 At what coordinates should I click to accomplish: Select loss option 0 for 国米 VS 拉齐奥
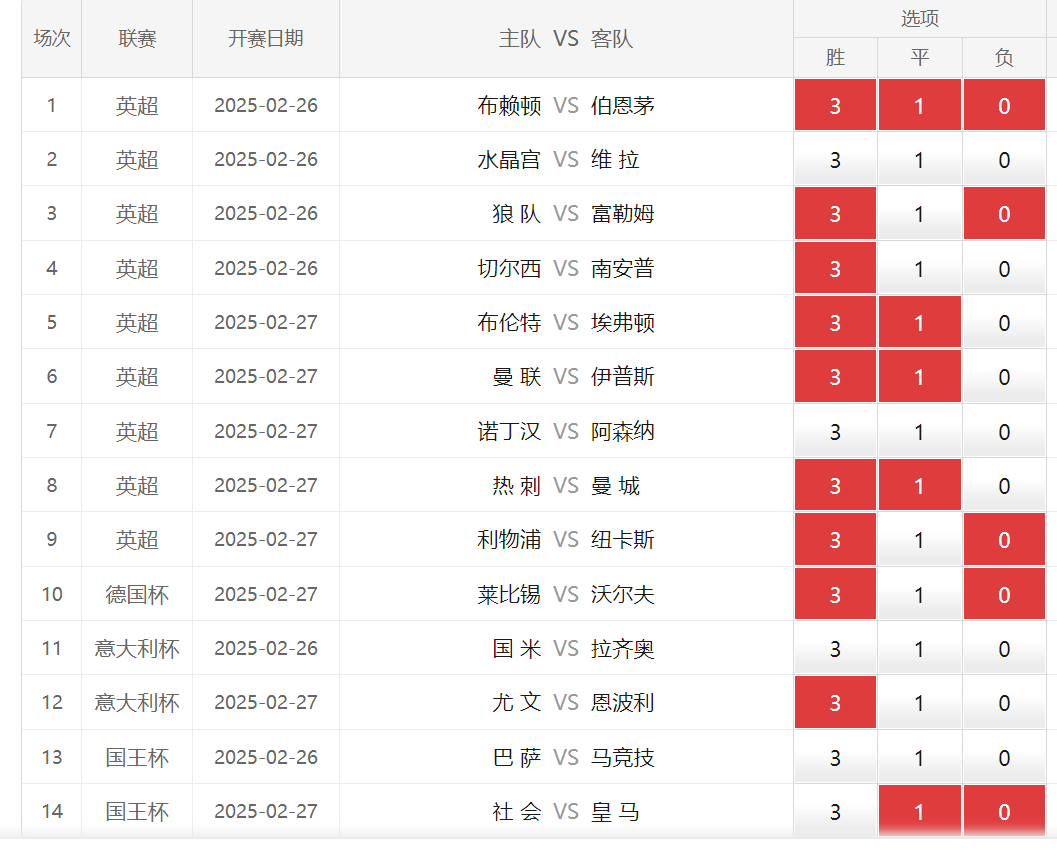click(x=1004, y=649)
